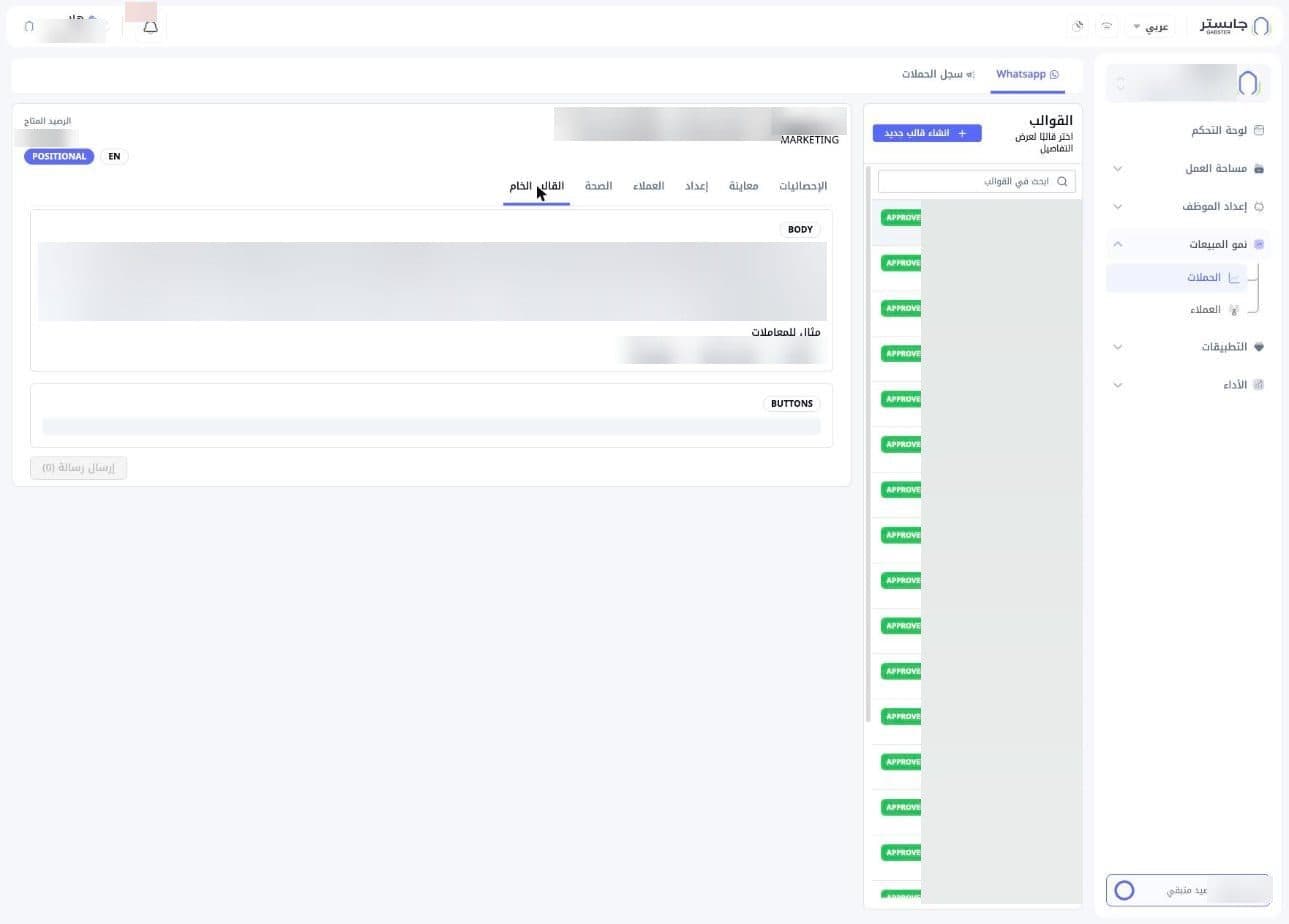
Task: Open the workspace switcher at sidebar top
Action: 1188,83
